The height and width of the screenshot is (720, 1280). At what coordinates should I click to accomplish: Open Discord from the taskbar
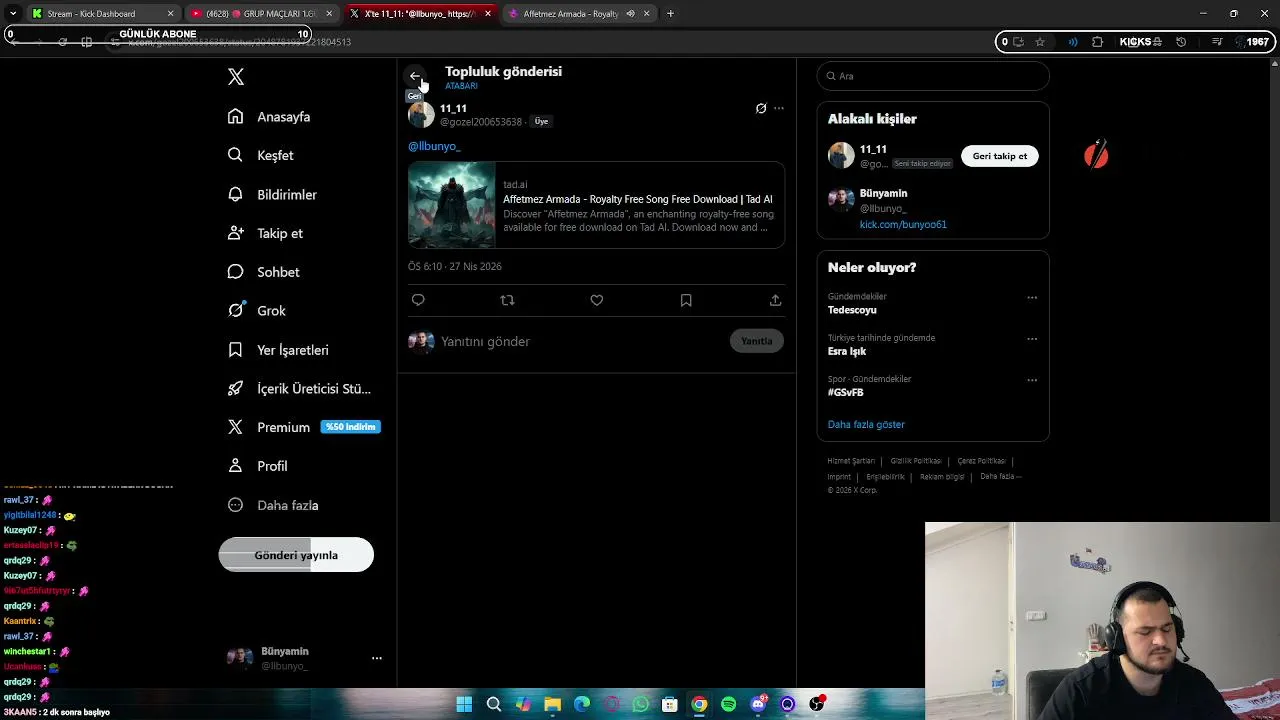758,704
